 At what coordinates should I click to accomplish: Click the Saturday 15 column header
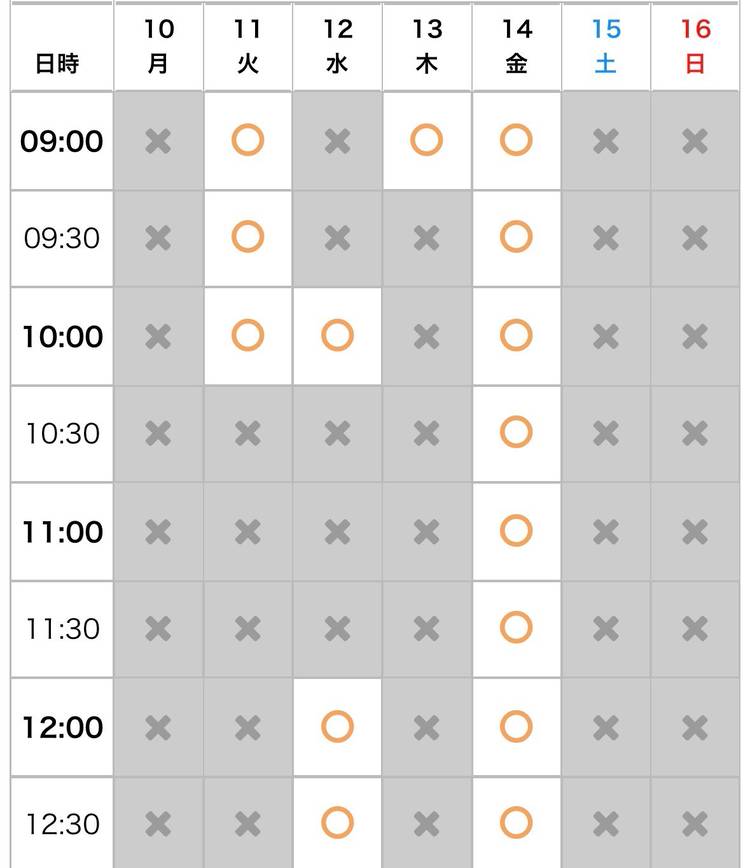[x=606, y=46]
